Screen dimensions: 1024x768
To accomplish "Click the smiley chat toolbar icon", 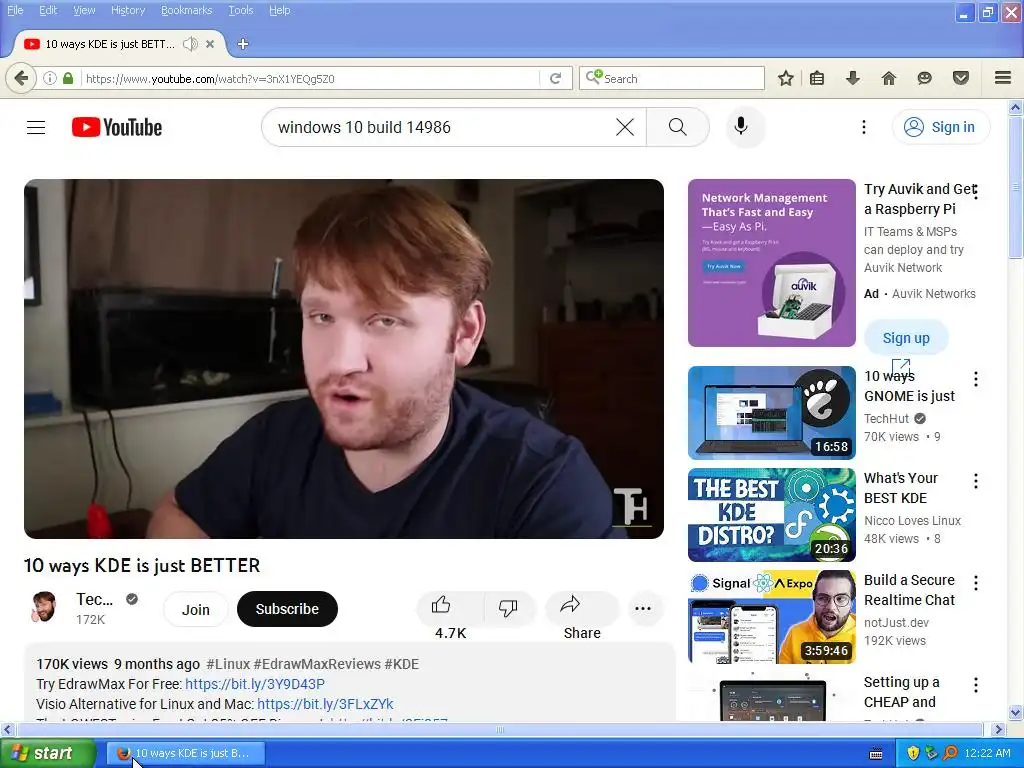I will point(924,78).
